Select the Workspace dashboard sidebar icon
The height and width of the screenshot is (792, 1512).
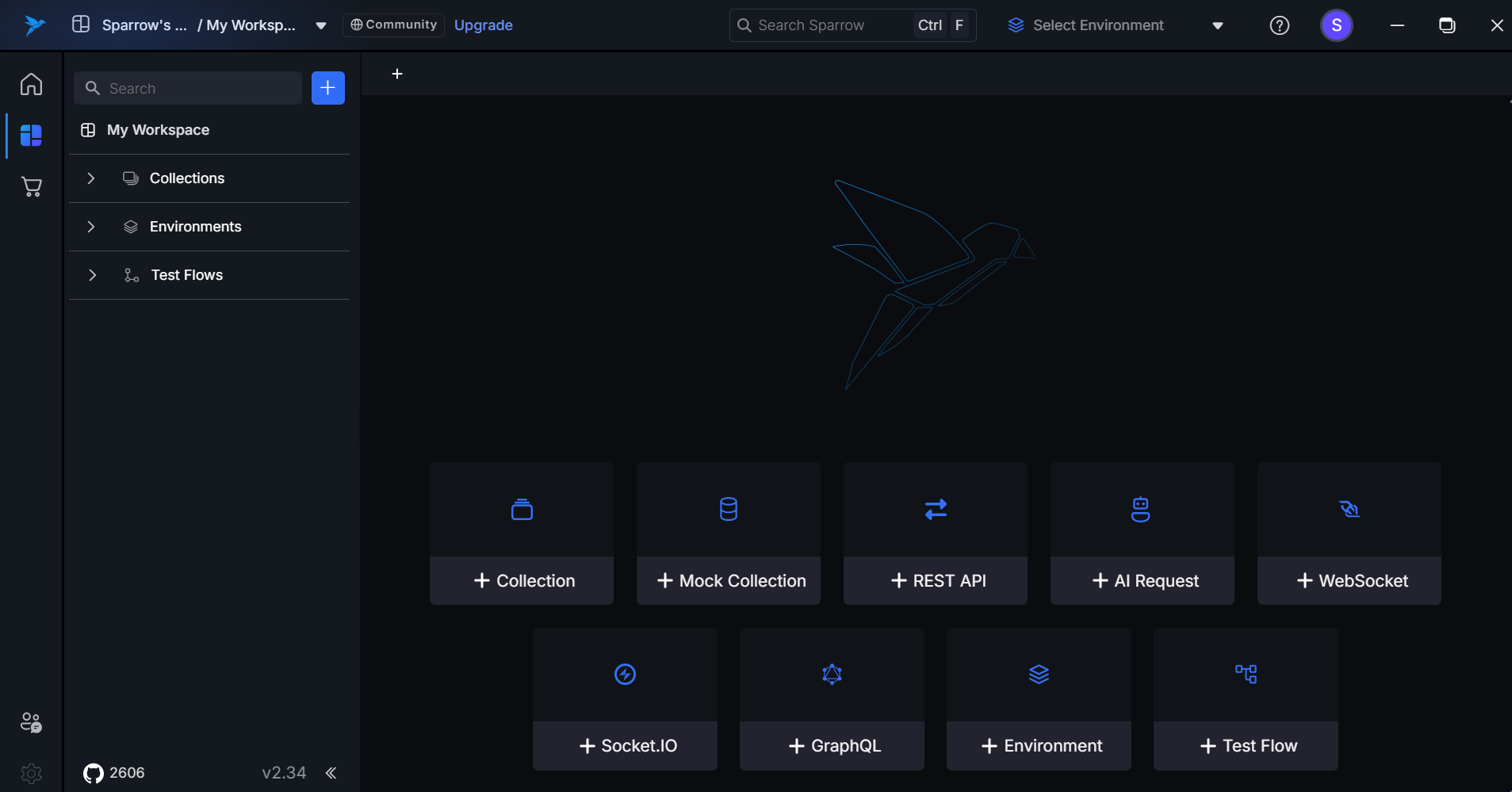tap(31, 136)
